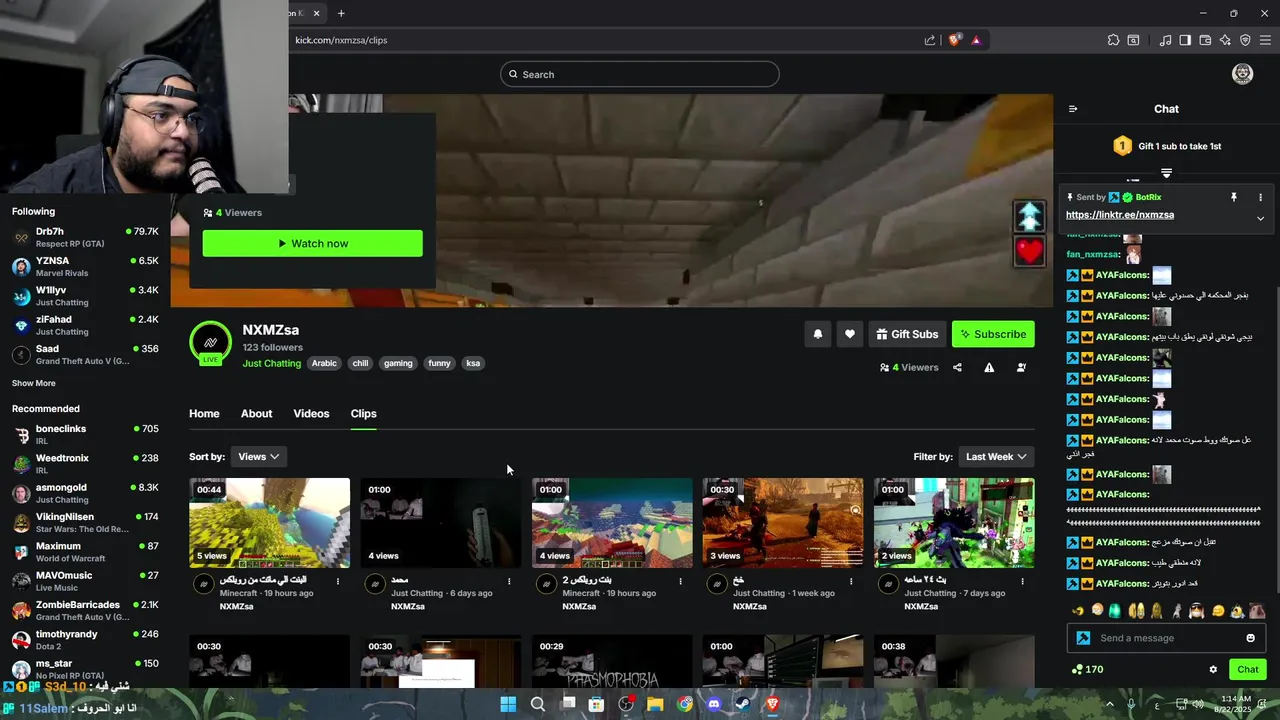The image size is (1280, 720).
Task: Click the Just Chatting category link
Action: 271,363
